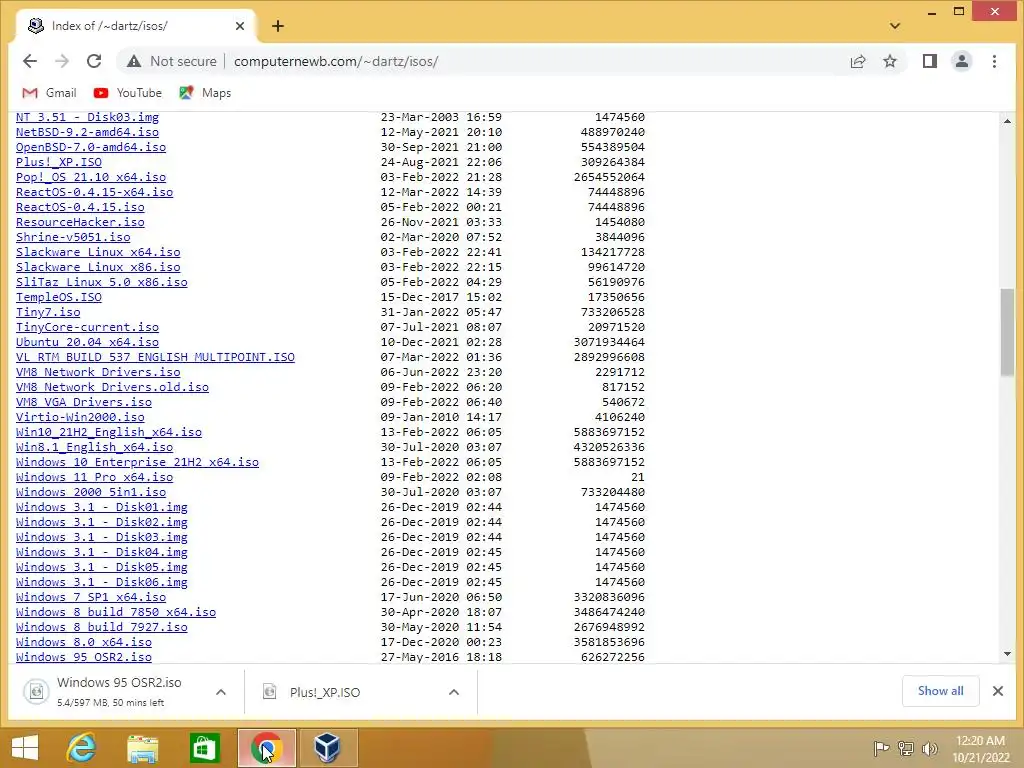Click the scrollbar down arrow

[1007, 654]
